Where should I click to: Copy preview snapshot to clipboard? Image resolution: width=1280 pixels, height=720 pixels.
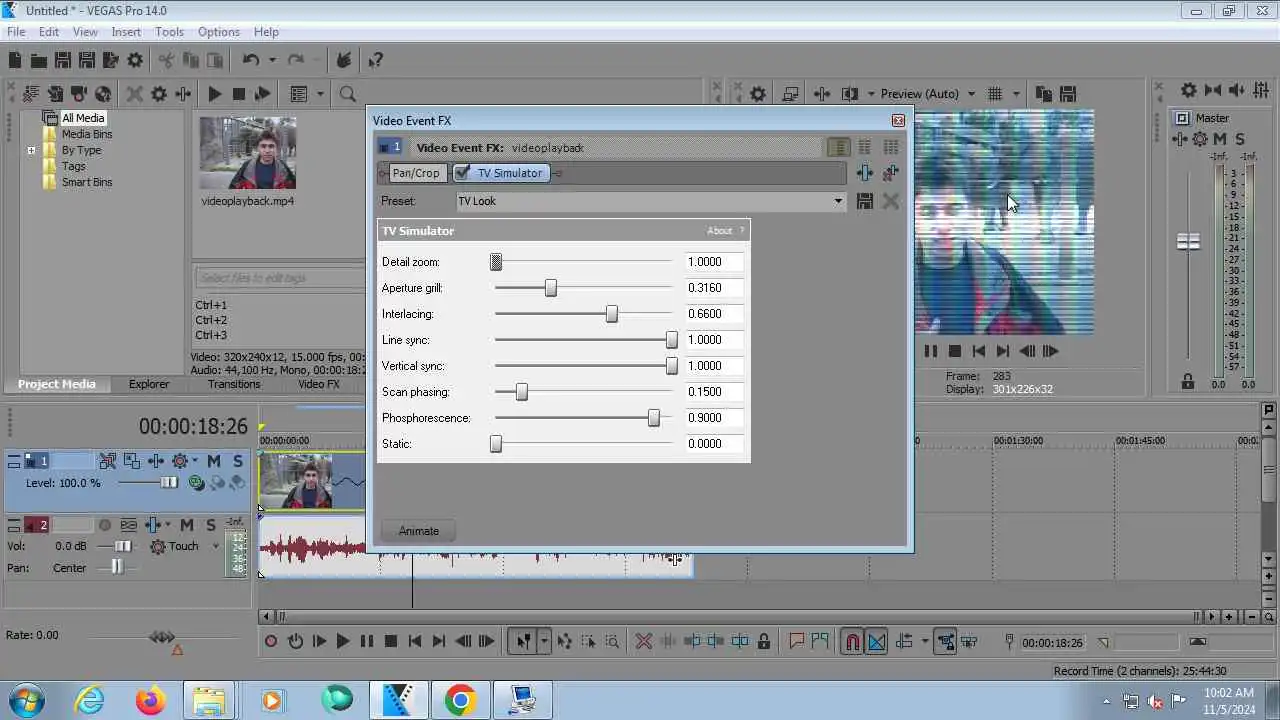(x=1043, y=94)
